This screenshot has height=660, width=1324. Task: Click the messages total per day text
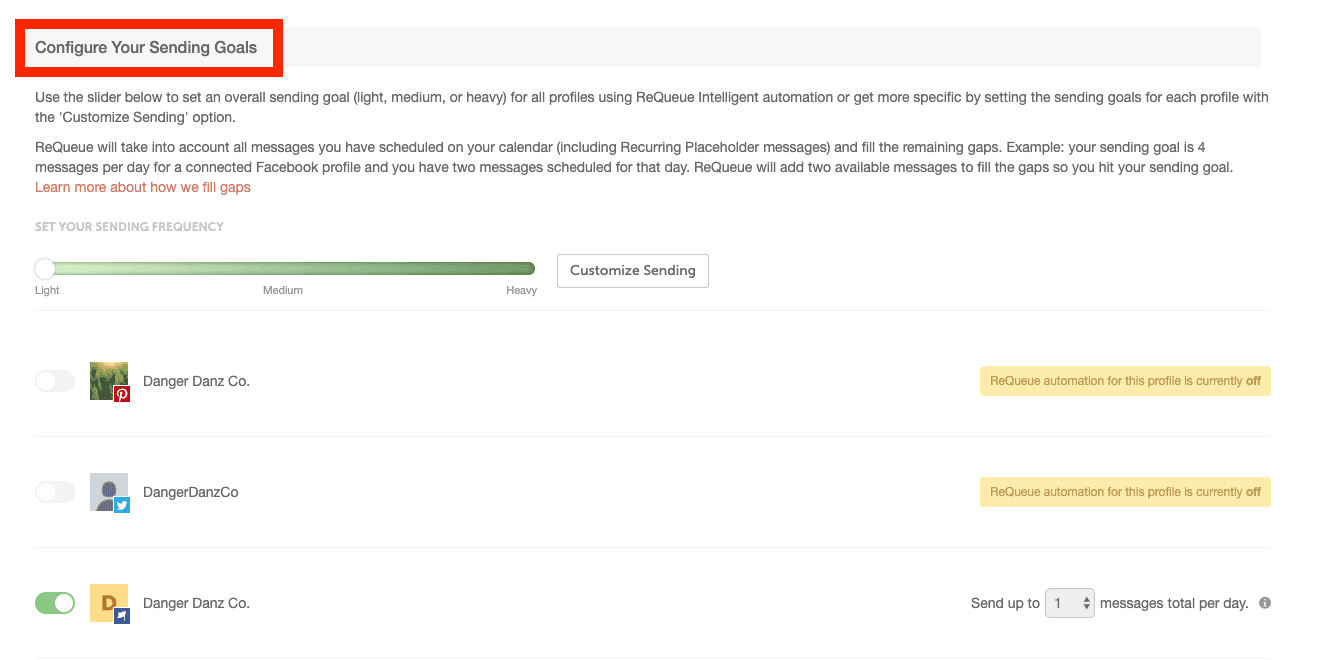pyautogui.click(x=1174, y=603)
